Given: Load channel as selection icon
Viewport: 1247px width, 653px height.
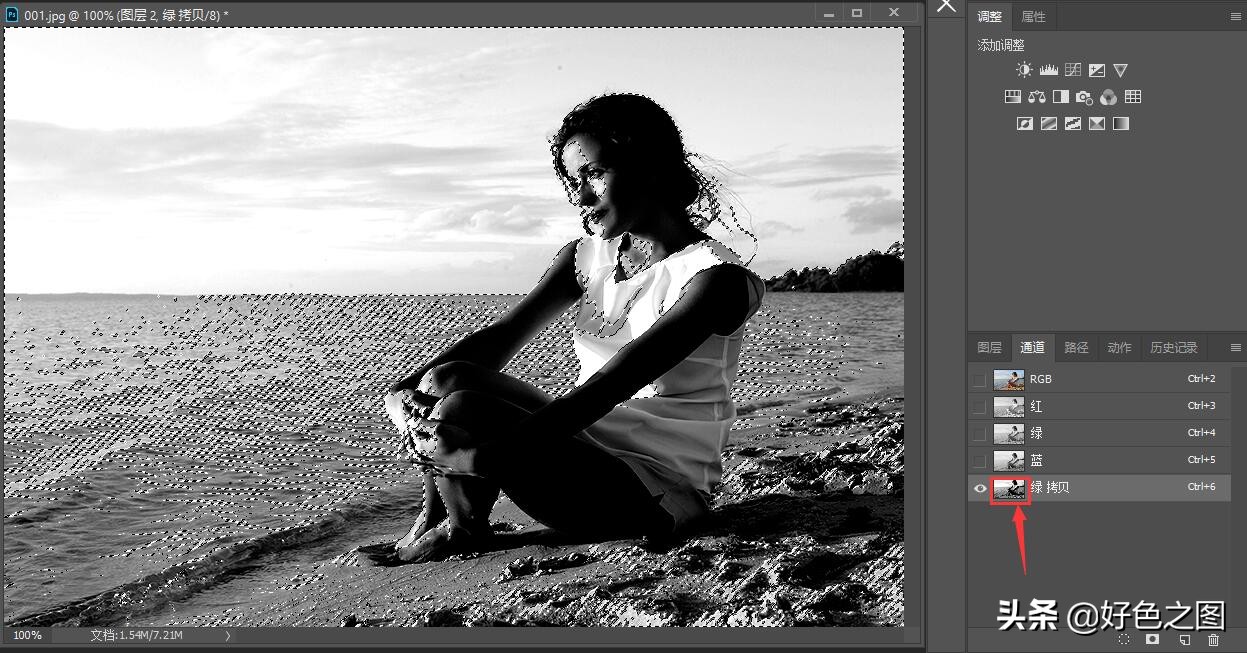Looking at the screenshot, I should [1124, 639].
